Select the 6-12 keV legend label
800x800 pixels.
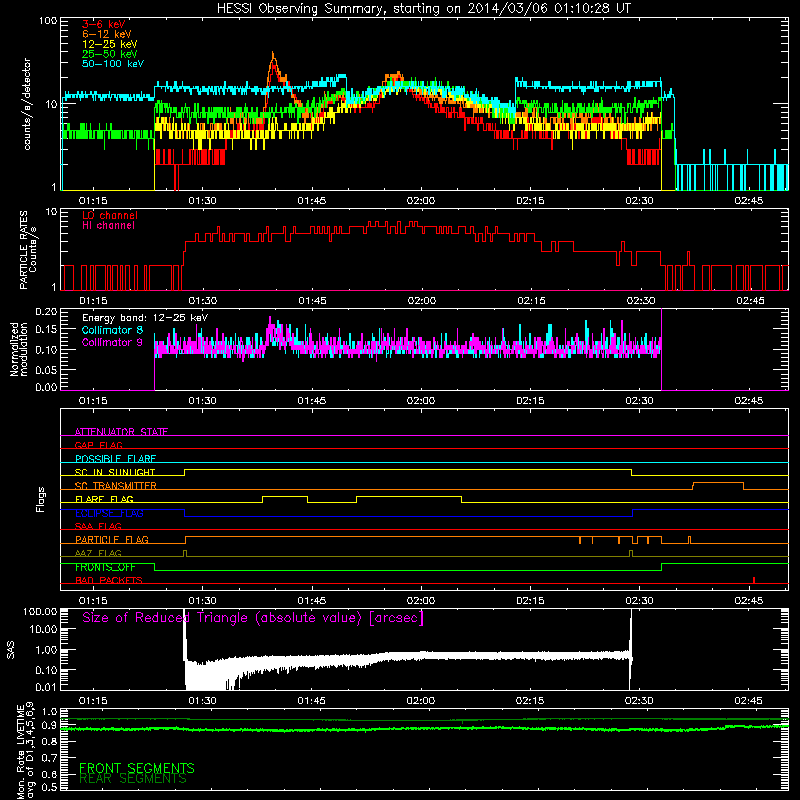tap(107, 34)
